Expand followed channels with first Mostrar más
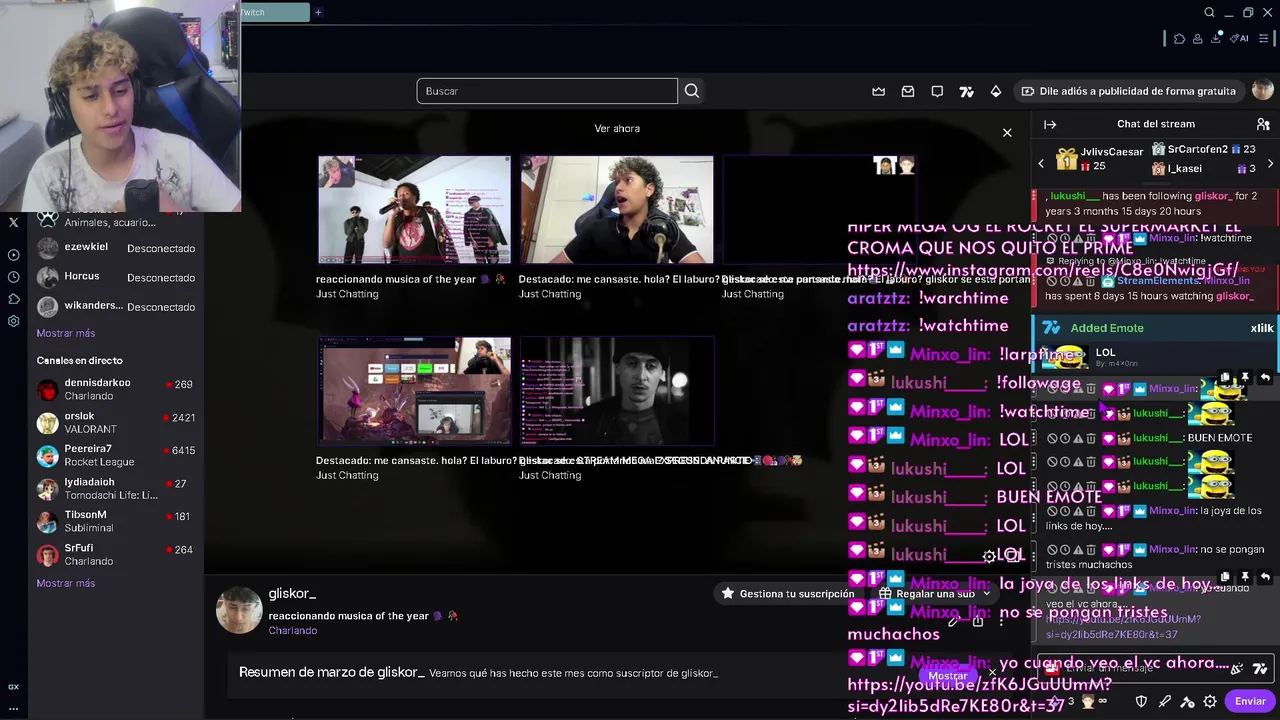Screen dimensions: 1280x720 (66, 333)
